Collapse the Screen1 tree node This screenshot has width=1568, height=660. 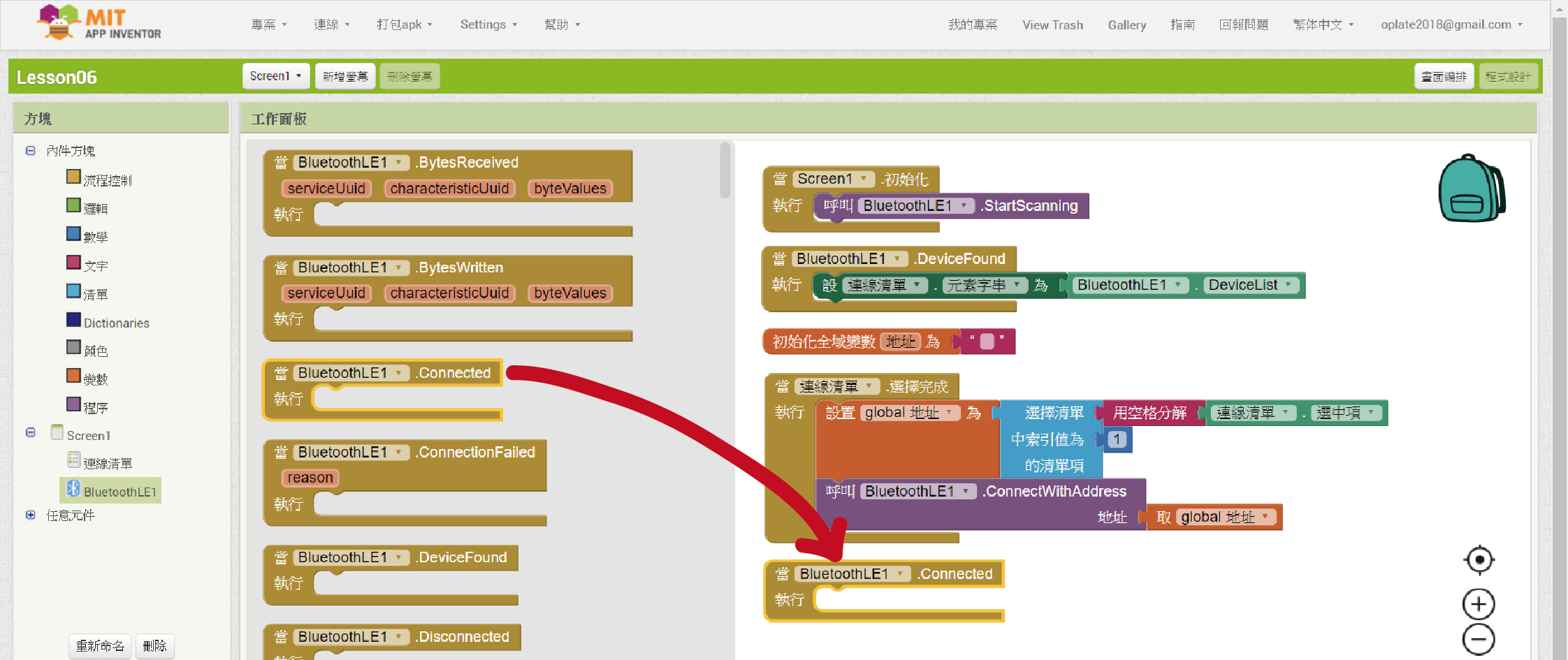pos(31,433)
